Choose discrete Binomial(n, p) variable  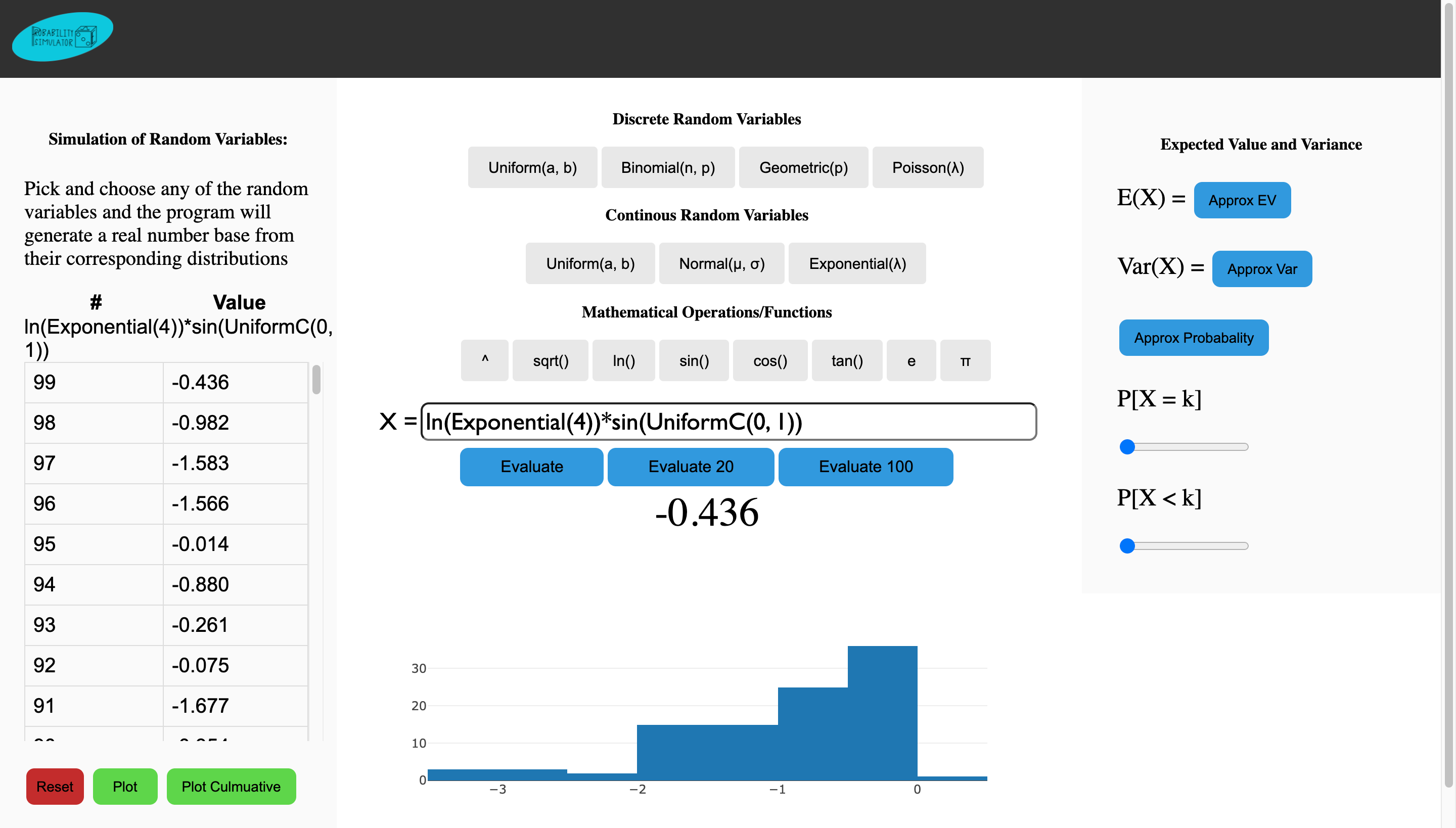(668, 168)
